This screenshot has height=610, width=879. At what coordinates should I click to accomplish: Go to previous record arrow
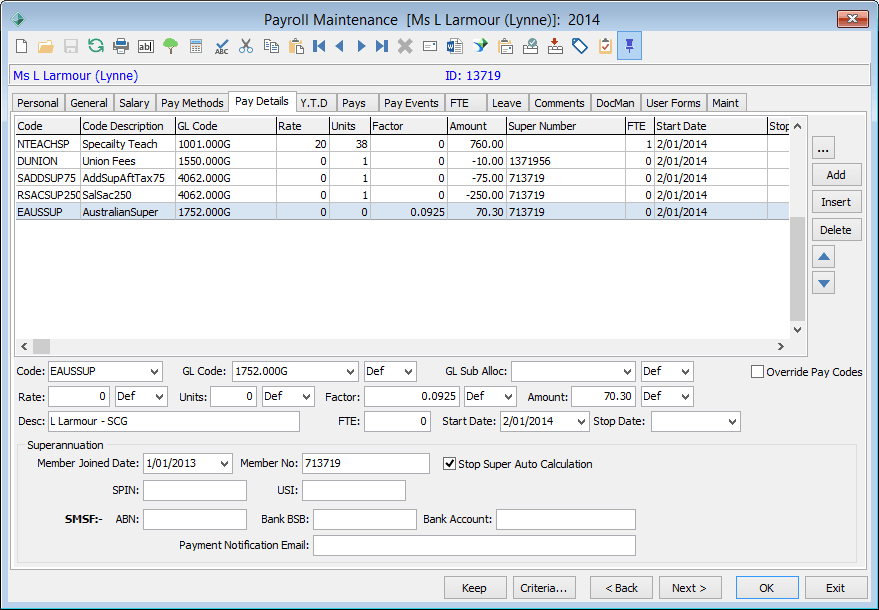[339, 46]
